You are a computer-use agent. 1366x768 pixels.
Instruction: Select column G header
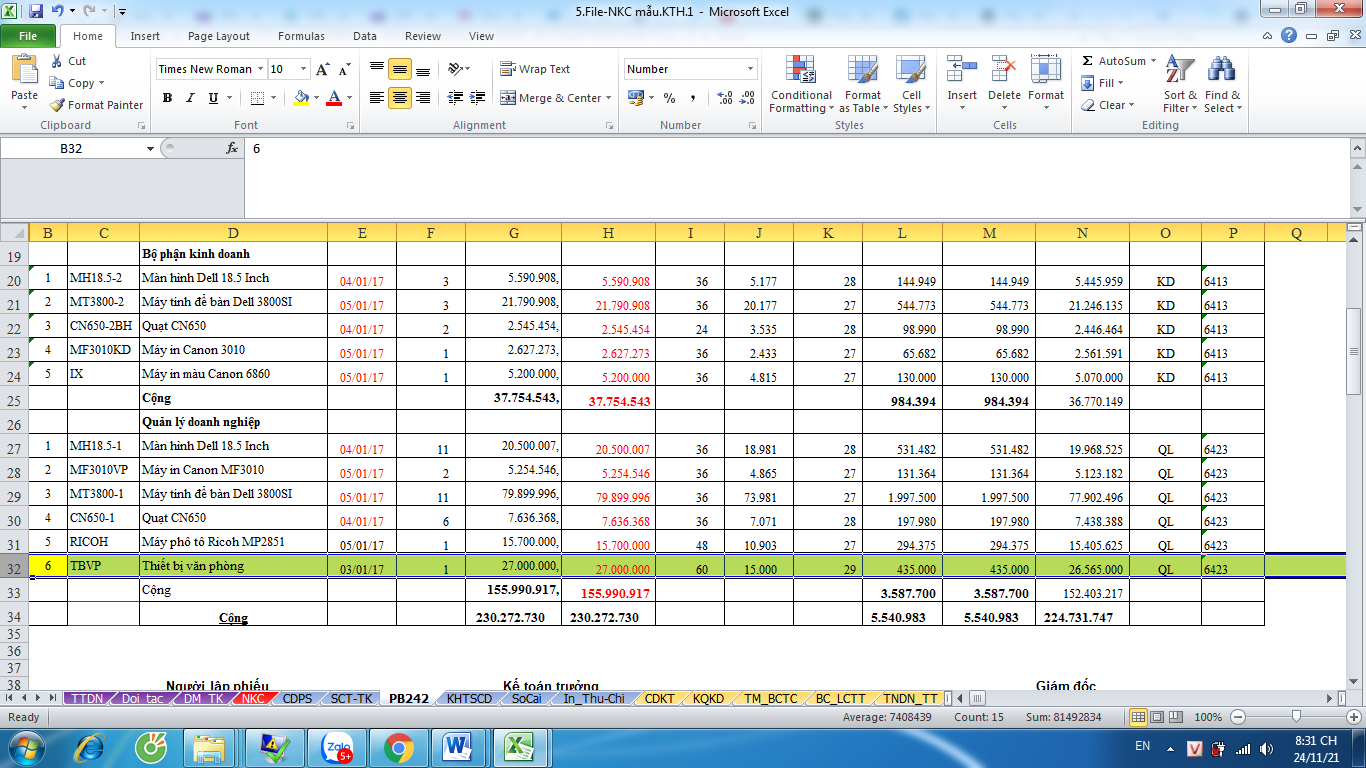[x=513, y=233]
